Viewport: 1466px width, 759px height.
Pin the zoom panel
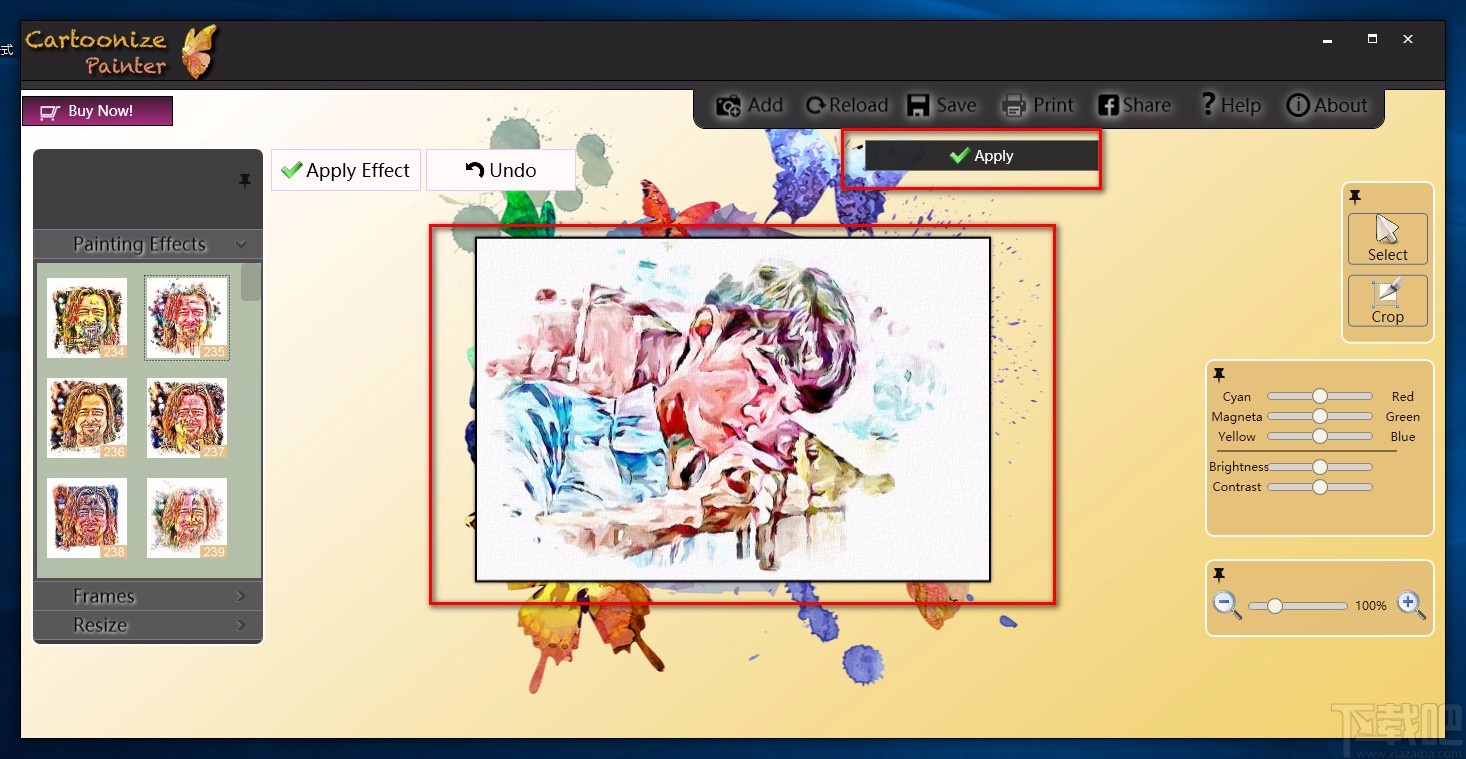tap(1219, 575)
